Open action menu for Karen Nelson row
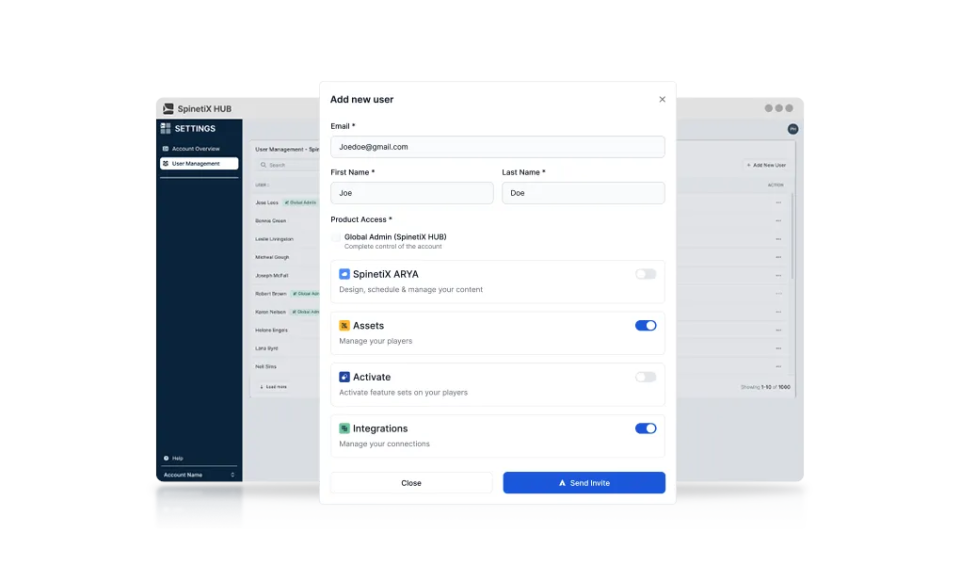960x565 pixels. [778, 312]
